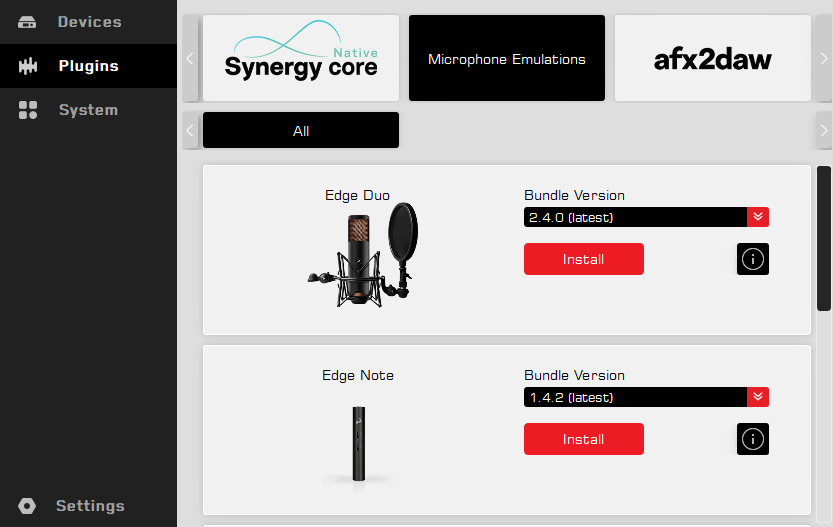This screenshot has width=833, height=527.
Task: Click the Edge Note microphone image
Action: [x=359, y=444]
